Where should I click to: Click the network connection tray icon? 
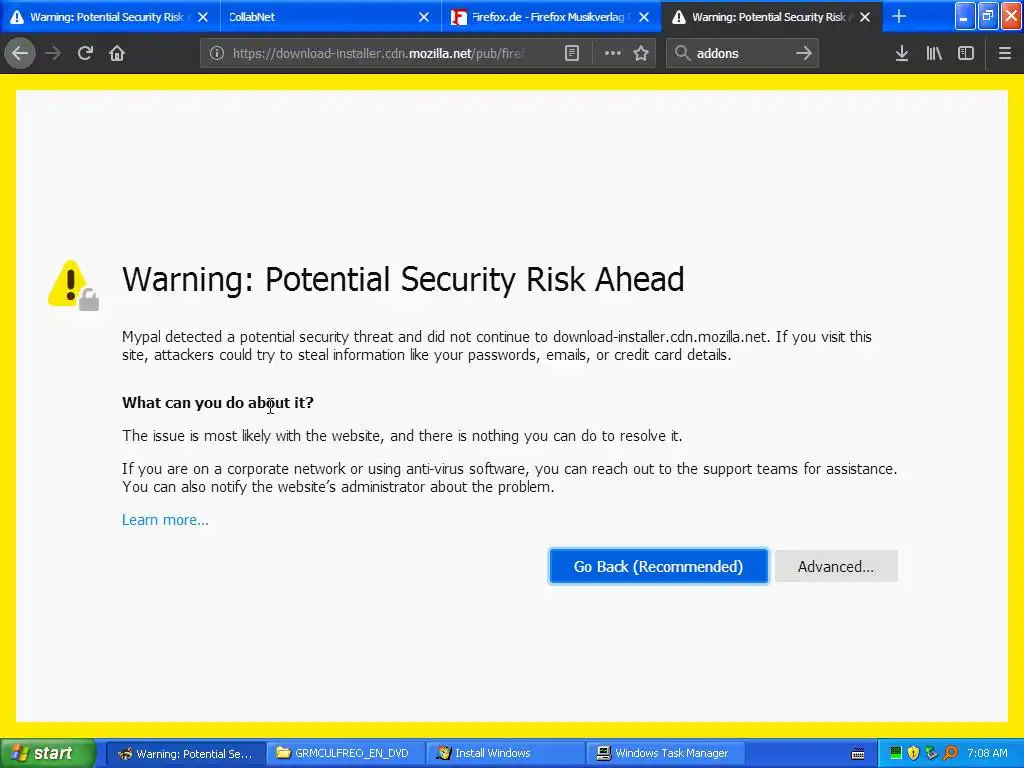coord(932,753)
